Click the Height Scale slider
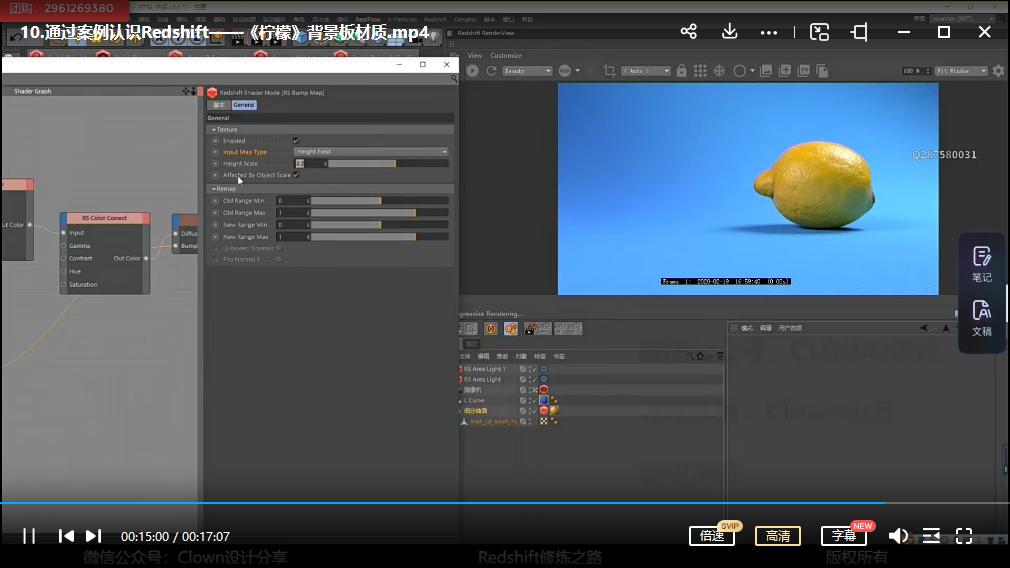1010x568 pixels. coord(388,164)
